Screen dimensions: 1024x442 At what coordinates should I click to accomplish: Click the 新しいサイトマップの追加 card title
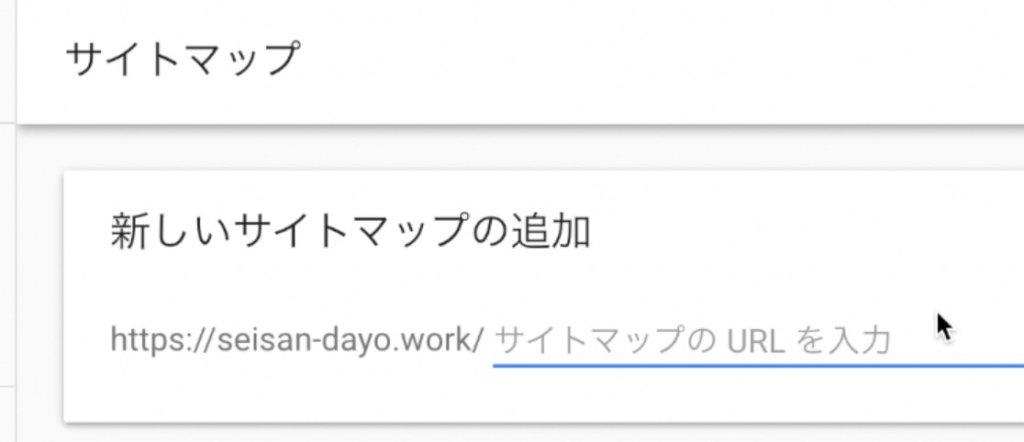click(x=350, y=232)
